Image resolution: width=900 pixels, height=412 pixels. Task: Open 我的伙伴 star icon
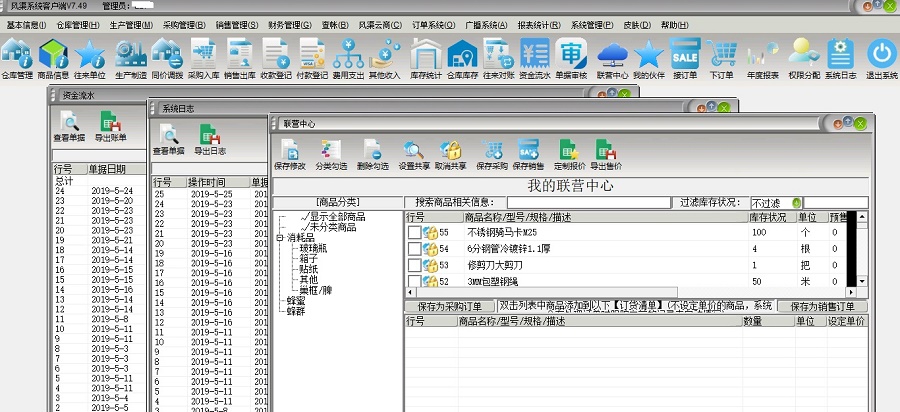click(x=649, y=59)
